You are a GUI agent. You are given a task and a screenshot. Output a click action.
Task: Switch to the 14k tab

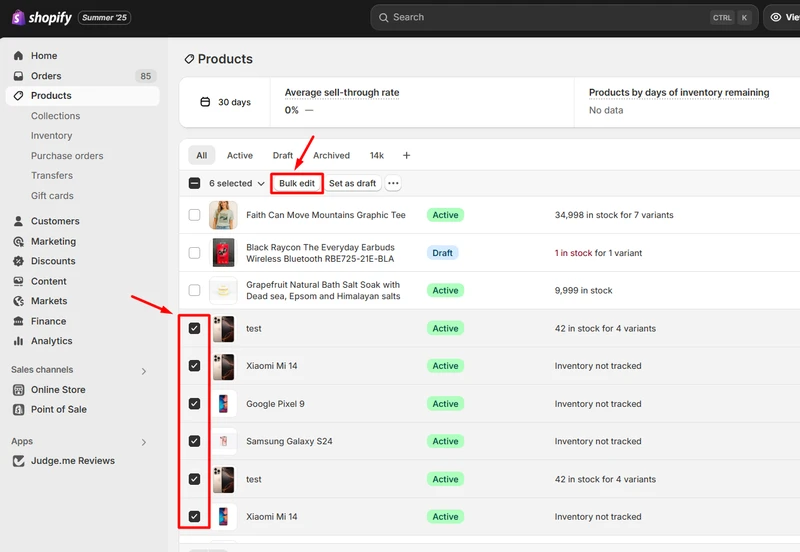click(377, 155)
